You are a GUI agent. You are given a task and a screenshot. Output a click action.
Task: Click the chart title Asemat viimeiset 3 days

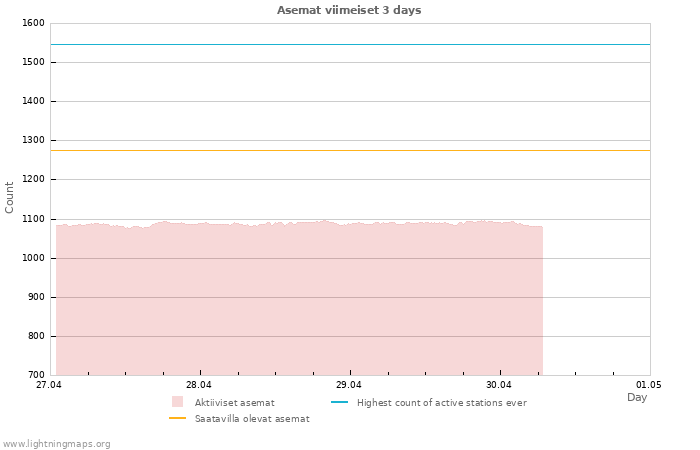(x=349, y=10)
